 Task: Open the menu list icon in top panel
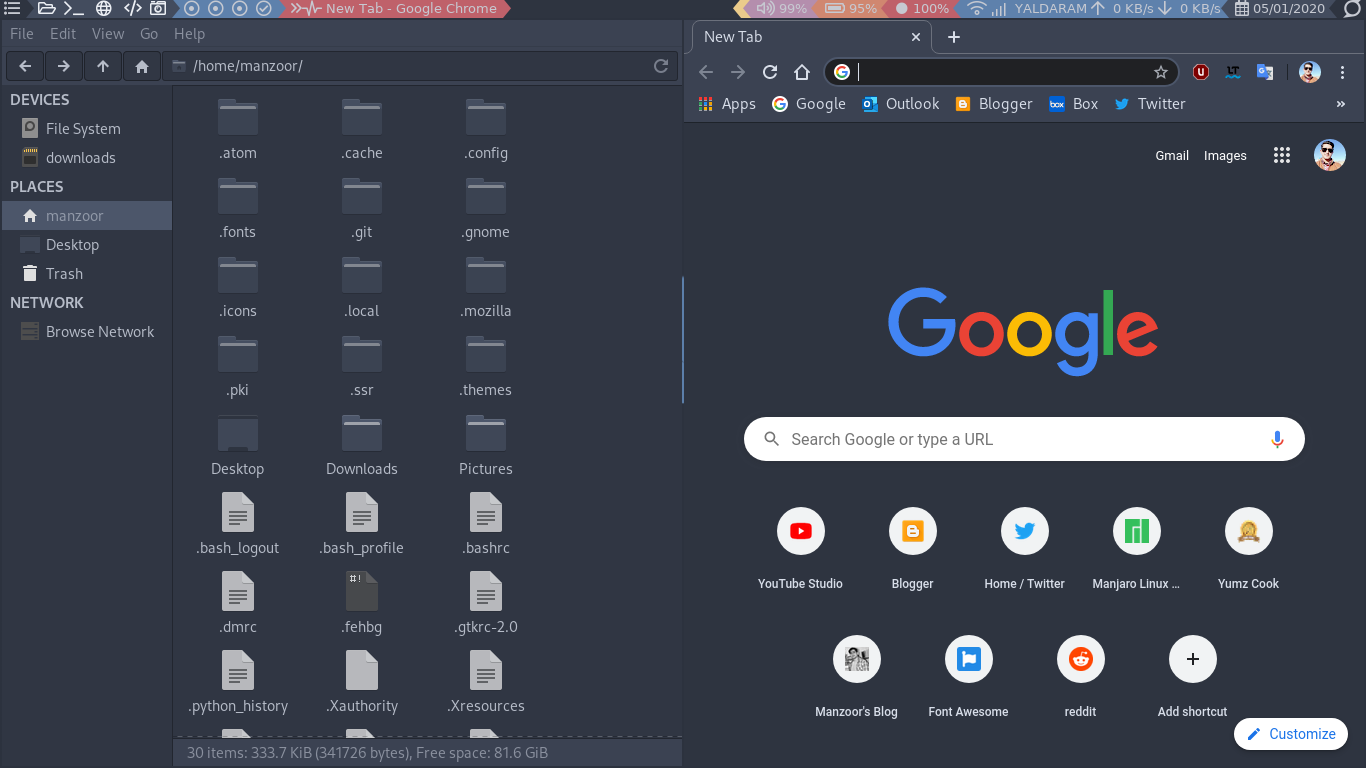coord(12,8)
